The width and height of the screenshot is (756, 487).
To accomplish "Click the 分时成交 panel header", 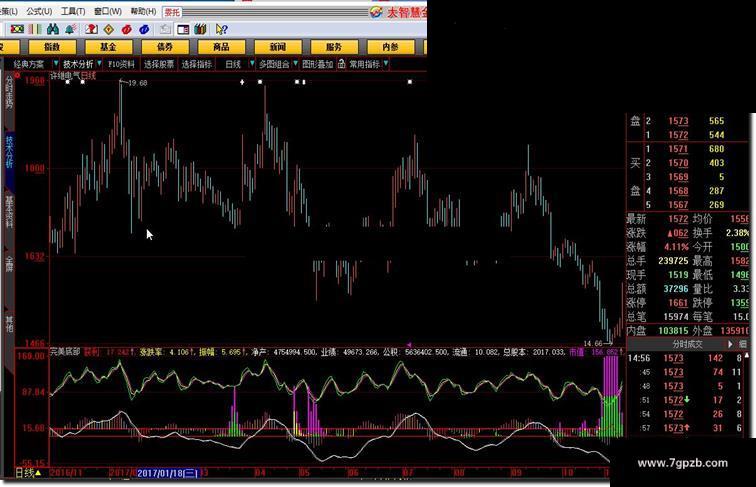I will (688, 344).
